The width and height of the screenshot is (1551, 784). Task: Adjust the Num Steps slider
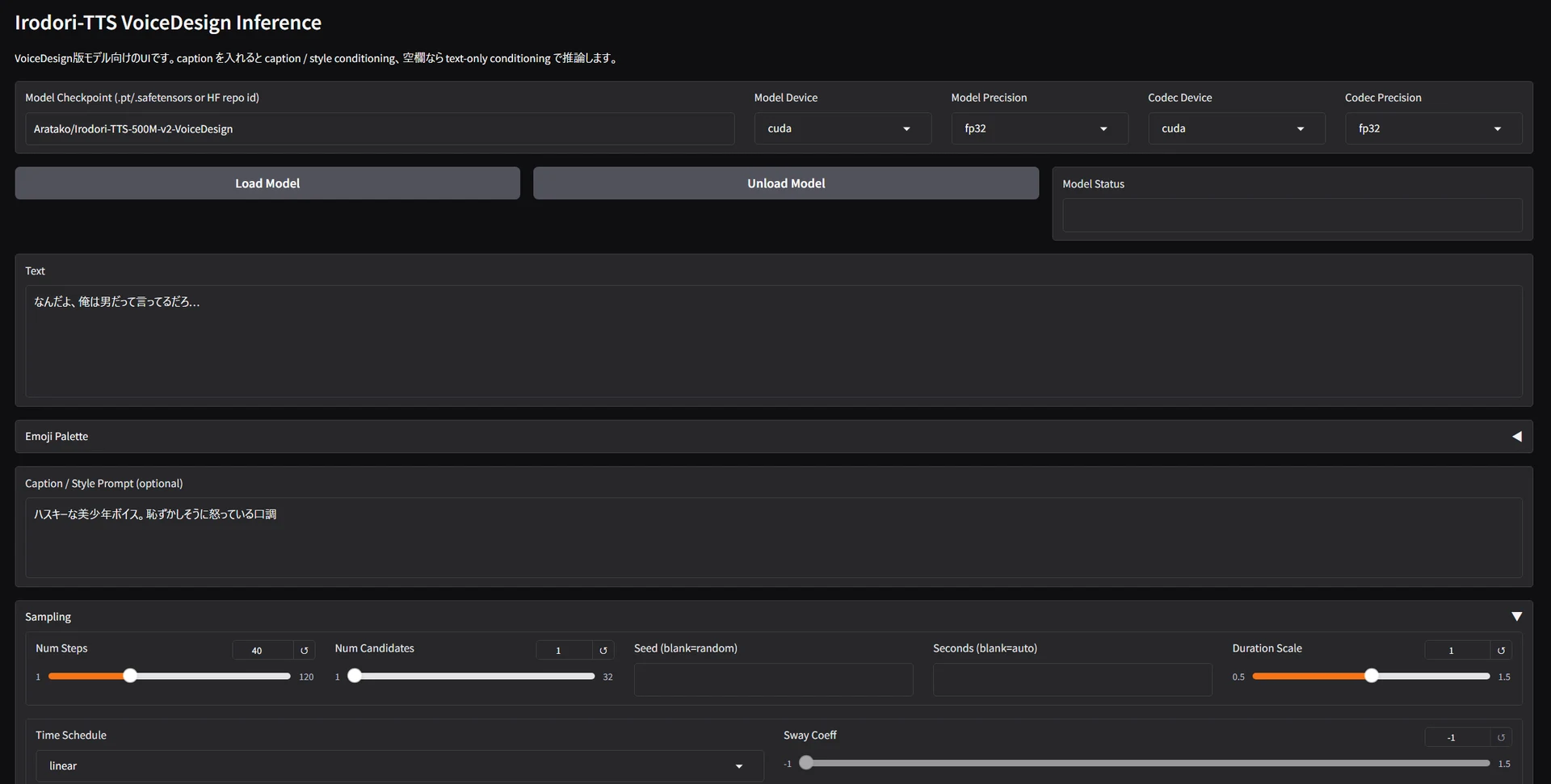click(170, 677)
